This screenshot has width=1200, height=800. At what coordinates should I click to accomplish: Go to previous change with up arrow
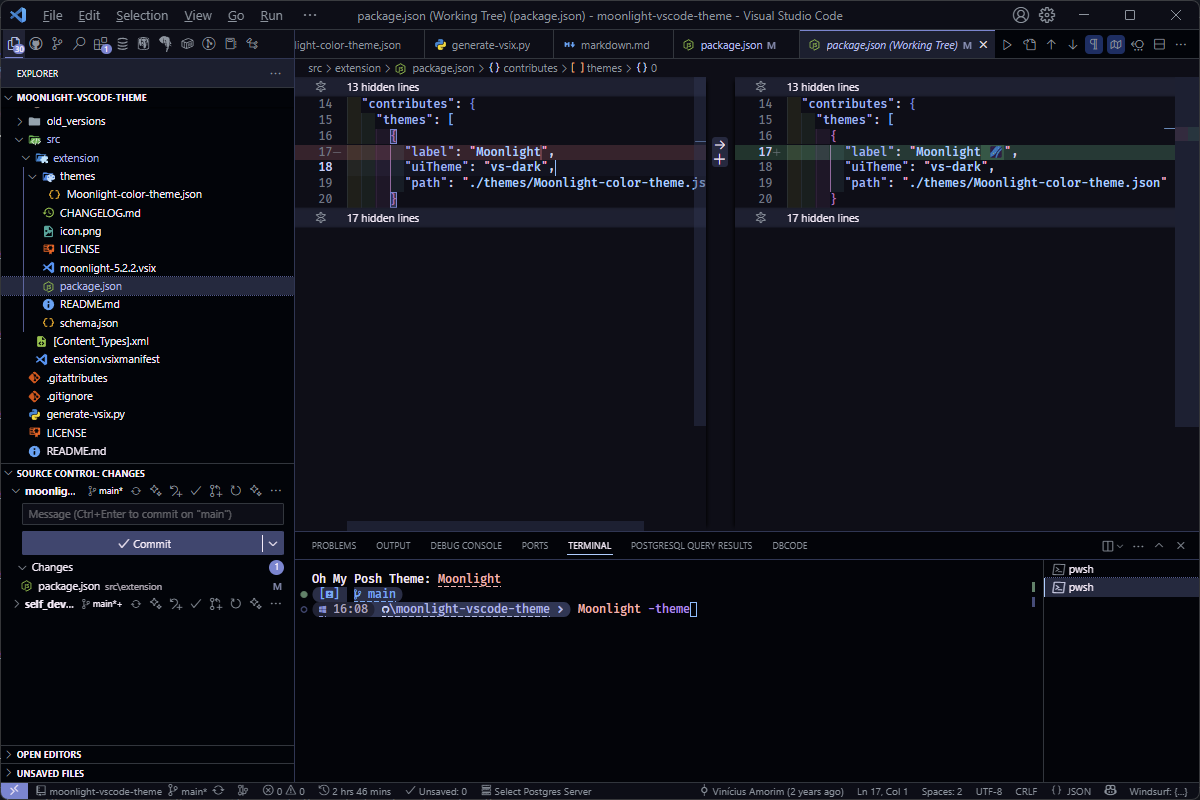coord(1051,45)
